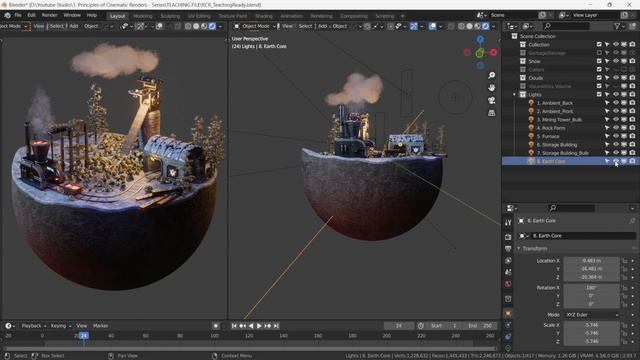Click the red X axis navigation gizmo
Viewport: 640px width, 360px height.
(493, 53)
